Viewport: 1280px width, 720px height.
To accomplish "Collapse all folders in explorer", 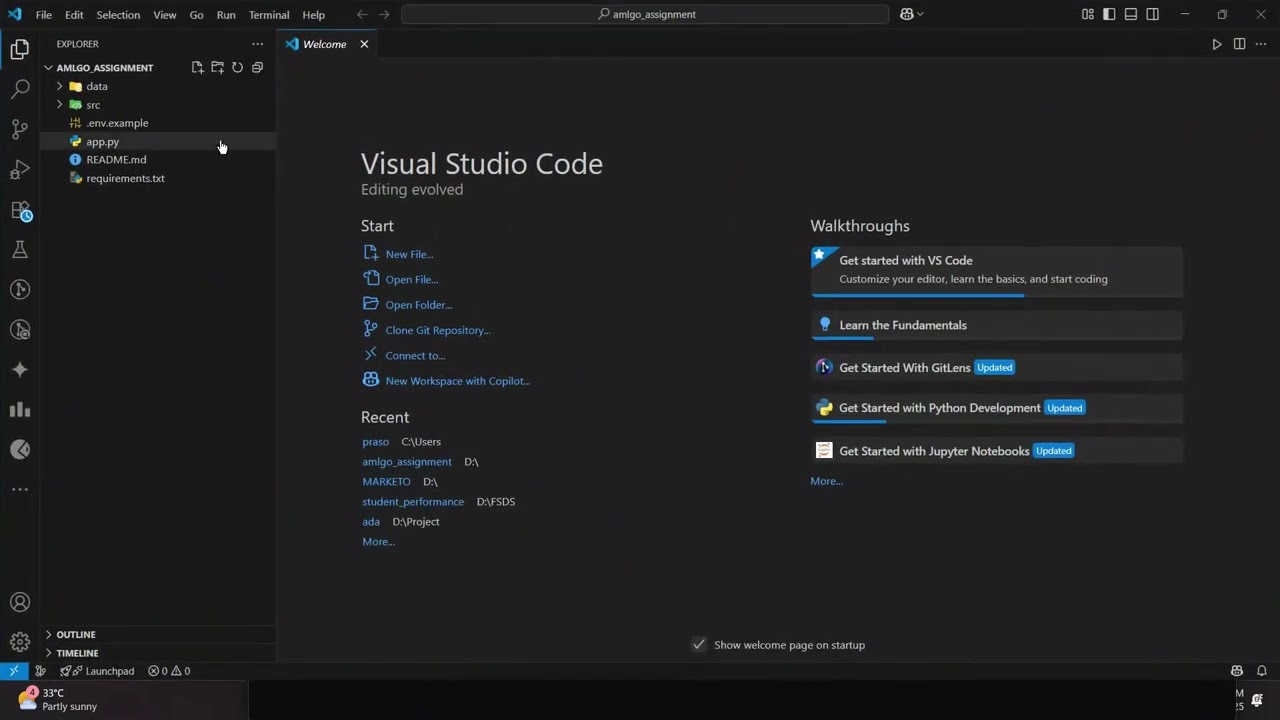I will pyautogui.click(x=257, y=67).
